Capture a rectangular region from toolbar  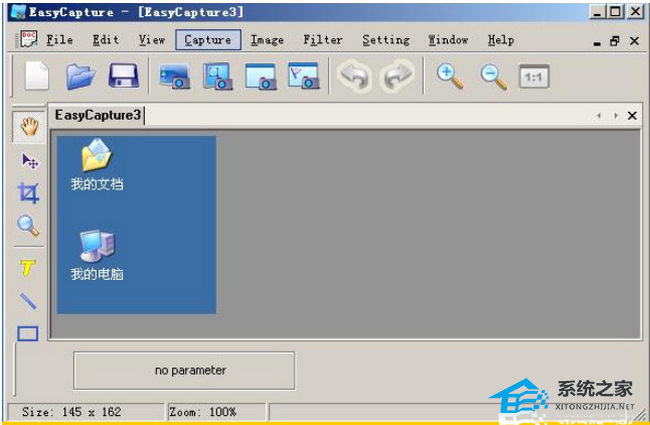point(218,76)
